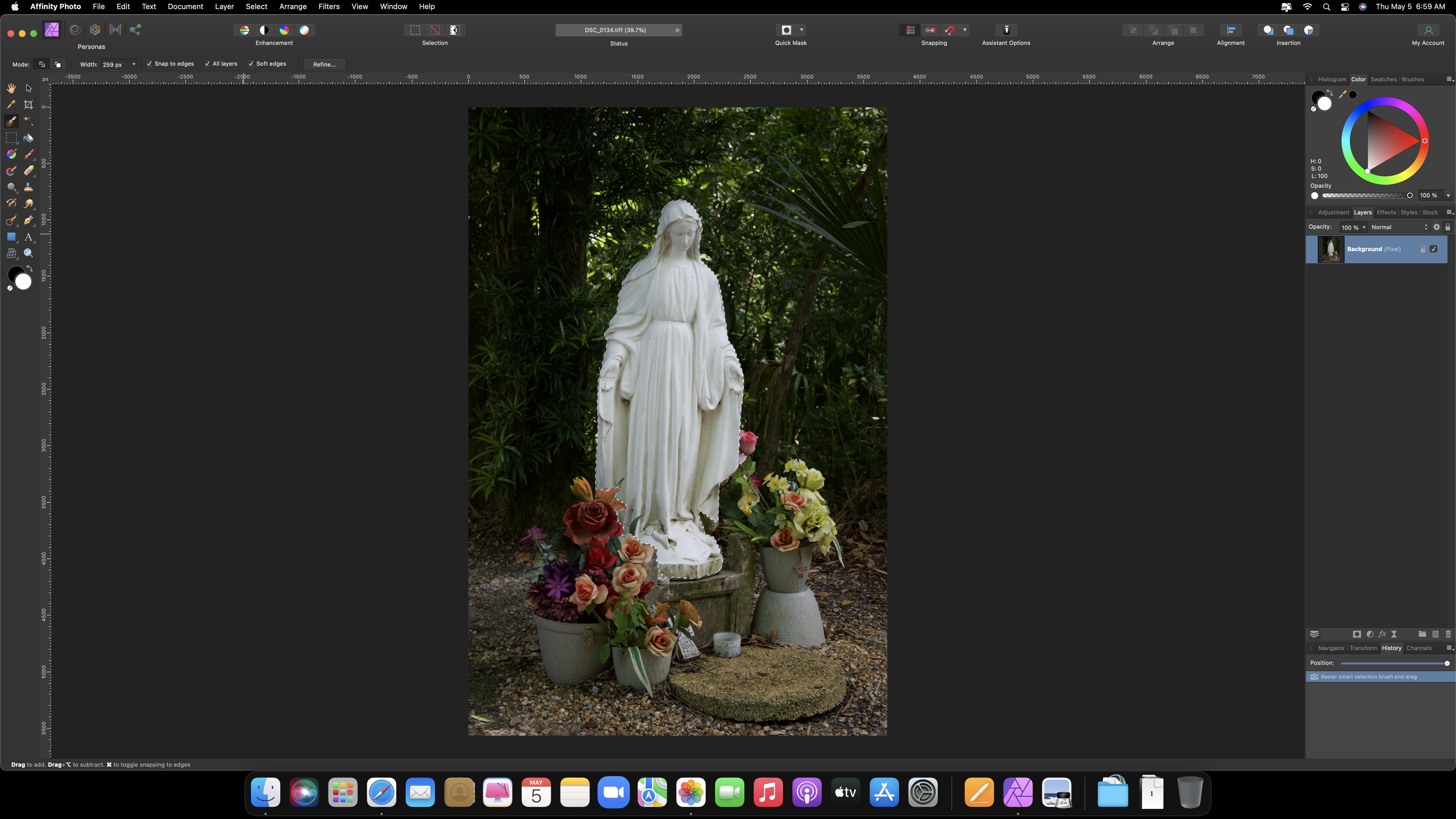Screen dimensions: 1456x819
Task: Select the Mesh Warp tool
Action: point(11,253)
